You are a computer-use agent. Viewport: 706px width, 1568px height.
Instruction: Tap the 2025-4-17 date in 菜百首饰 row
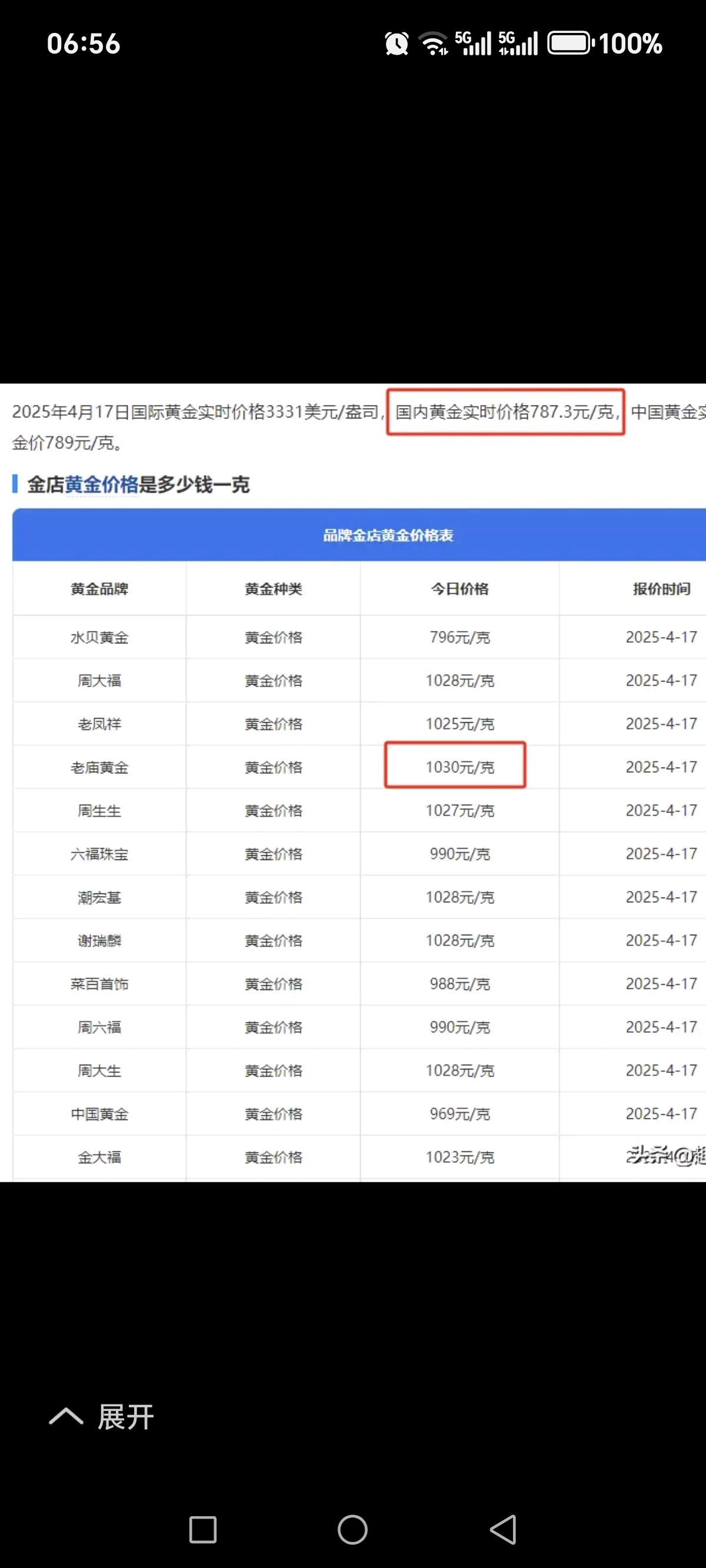tap(661, 984)
